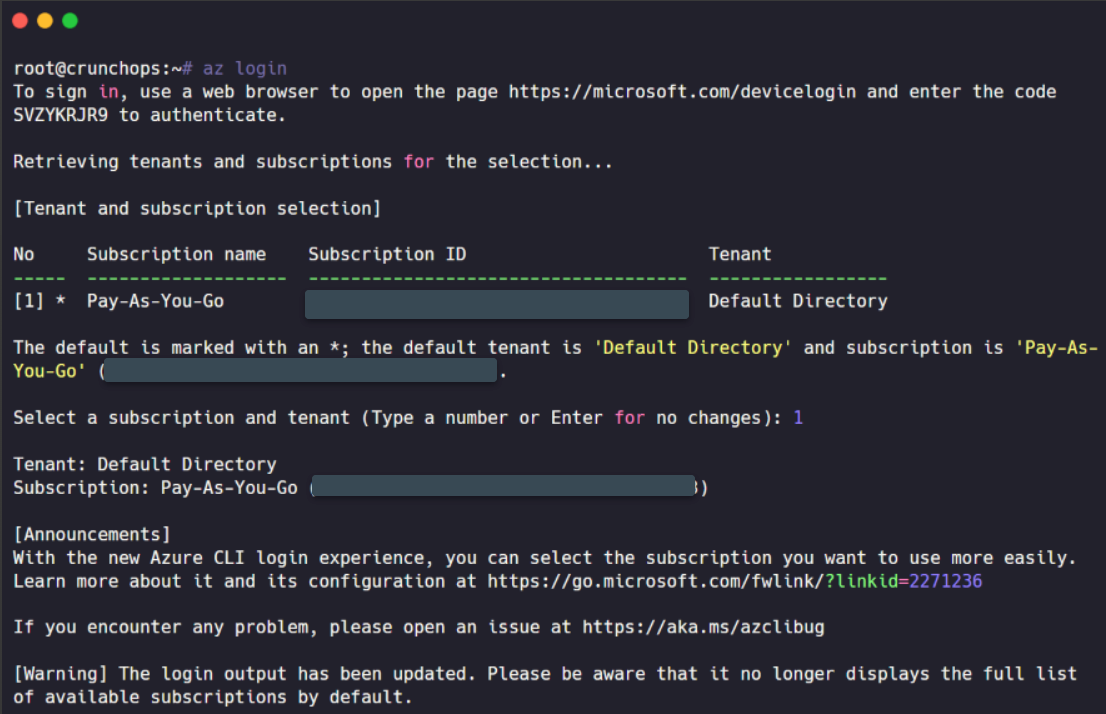1106x714 pixels.
Task: Click the 'Tenant' column header
Action: click(x=740, y=254)
